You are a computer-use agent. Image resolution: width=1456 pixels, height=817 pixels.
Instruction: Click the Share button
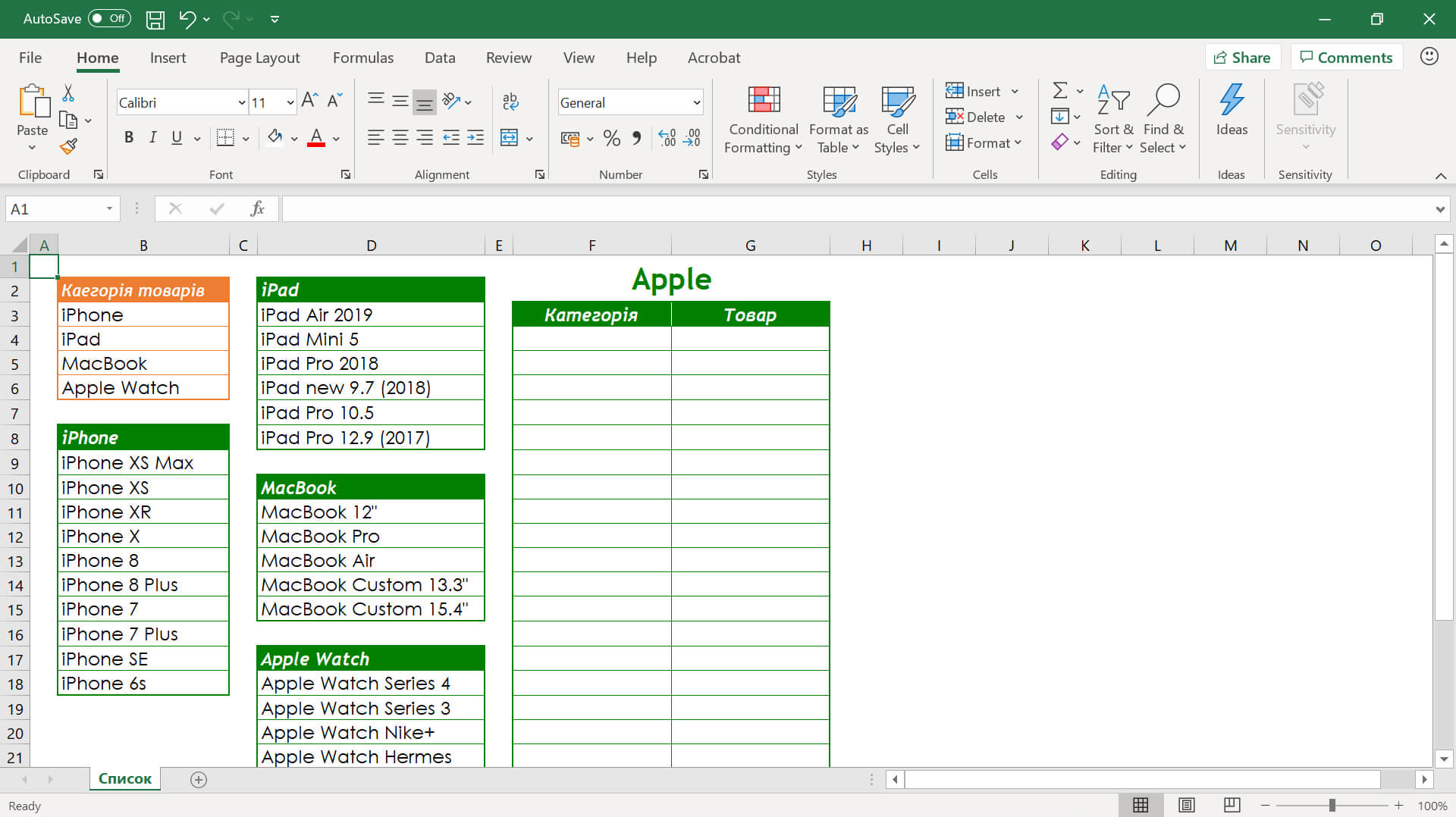pyautogui.click(x=1242, y=58)
